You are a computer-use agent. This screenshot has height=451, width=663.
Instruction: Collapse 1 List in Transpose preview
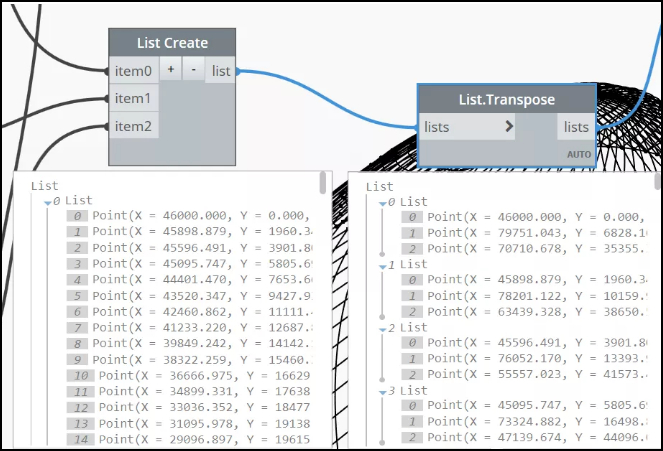coord(383,267)
